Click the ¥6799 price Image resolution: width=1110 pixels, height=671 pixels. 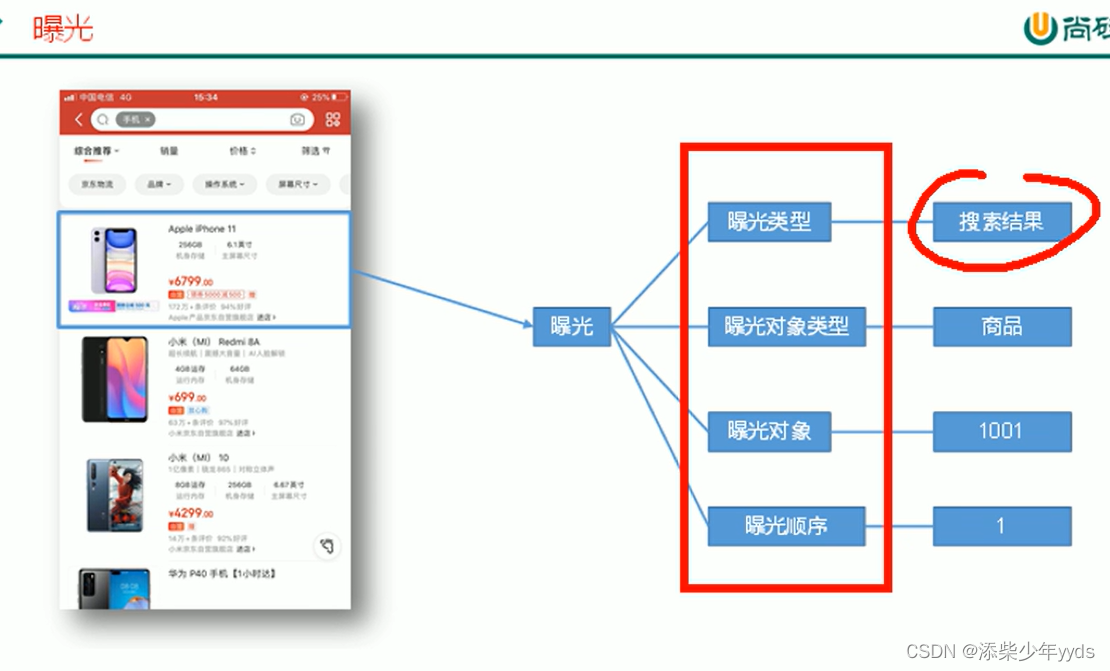coord(190,281)
